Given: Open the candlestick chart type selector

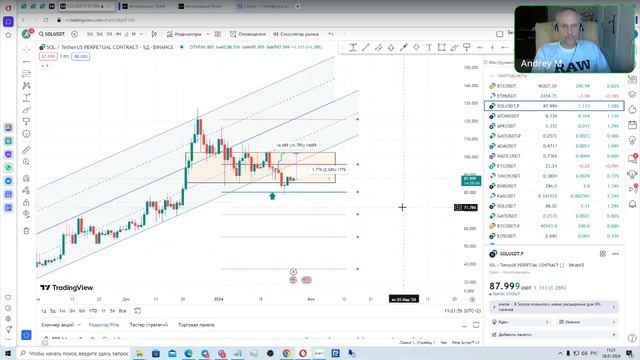Looking at the screenshot, I should point(154,34).
